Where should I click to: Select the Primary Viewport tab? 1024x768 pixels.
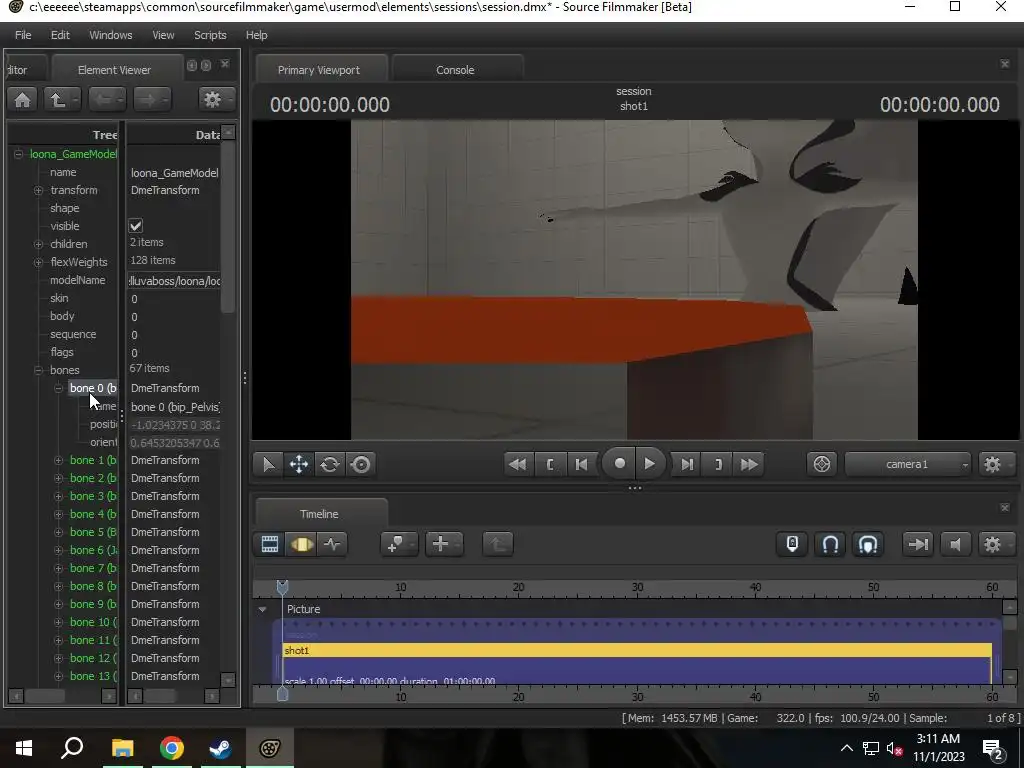(319, 70)
